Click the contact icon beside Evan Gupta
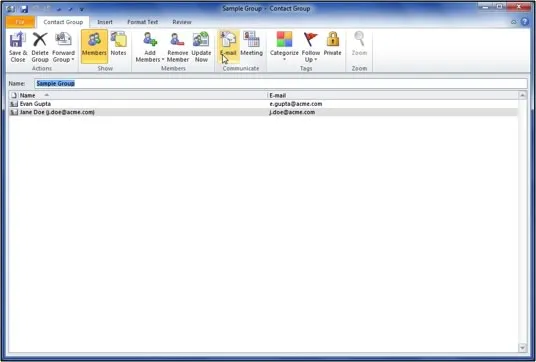The image size is (536, 362). coord(14,104)
